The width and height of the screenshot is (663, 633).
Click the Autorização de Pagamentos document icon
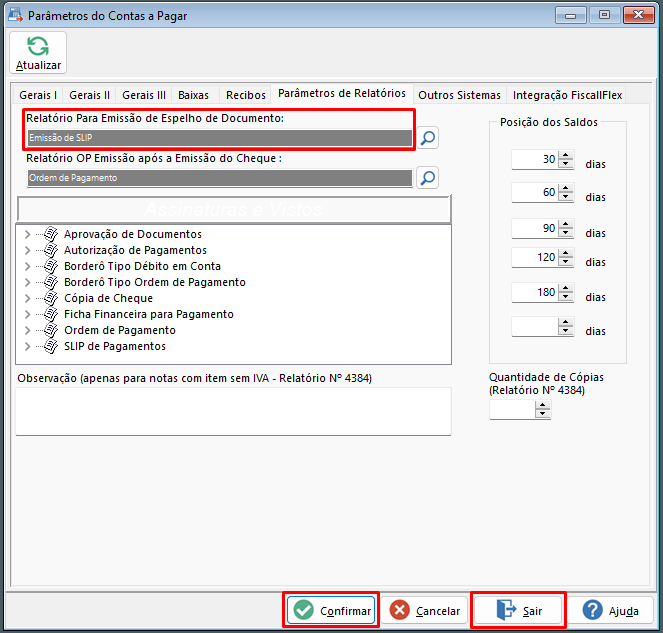pyautogui.click(x=51, y=250)
